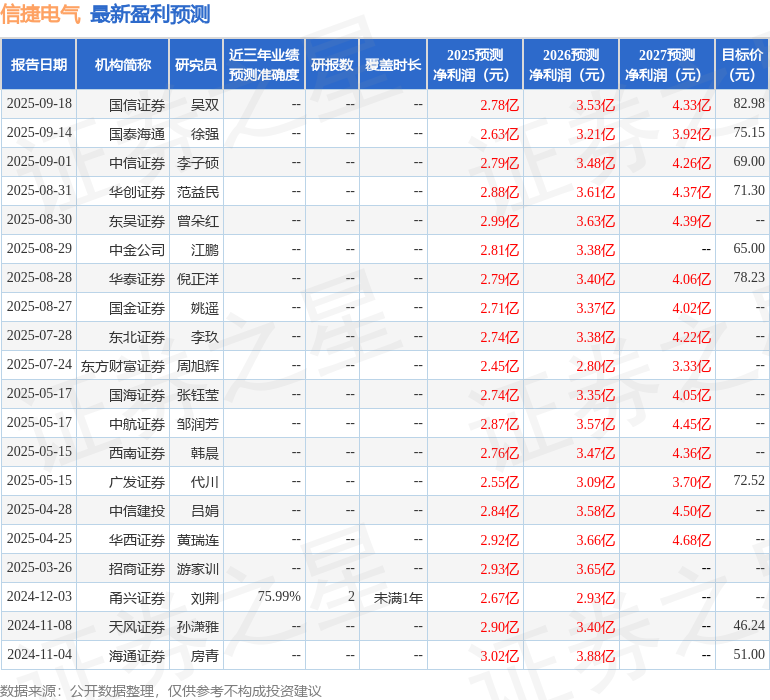Viewport: 770px width, 700px height.
Task: Select institution 中信证券
Action: 137,163
